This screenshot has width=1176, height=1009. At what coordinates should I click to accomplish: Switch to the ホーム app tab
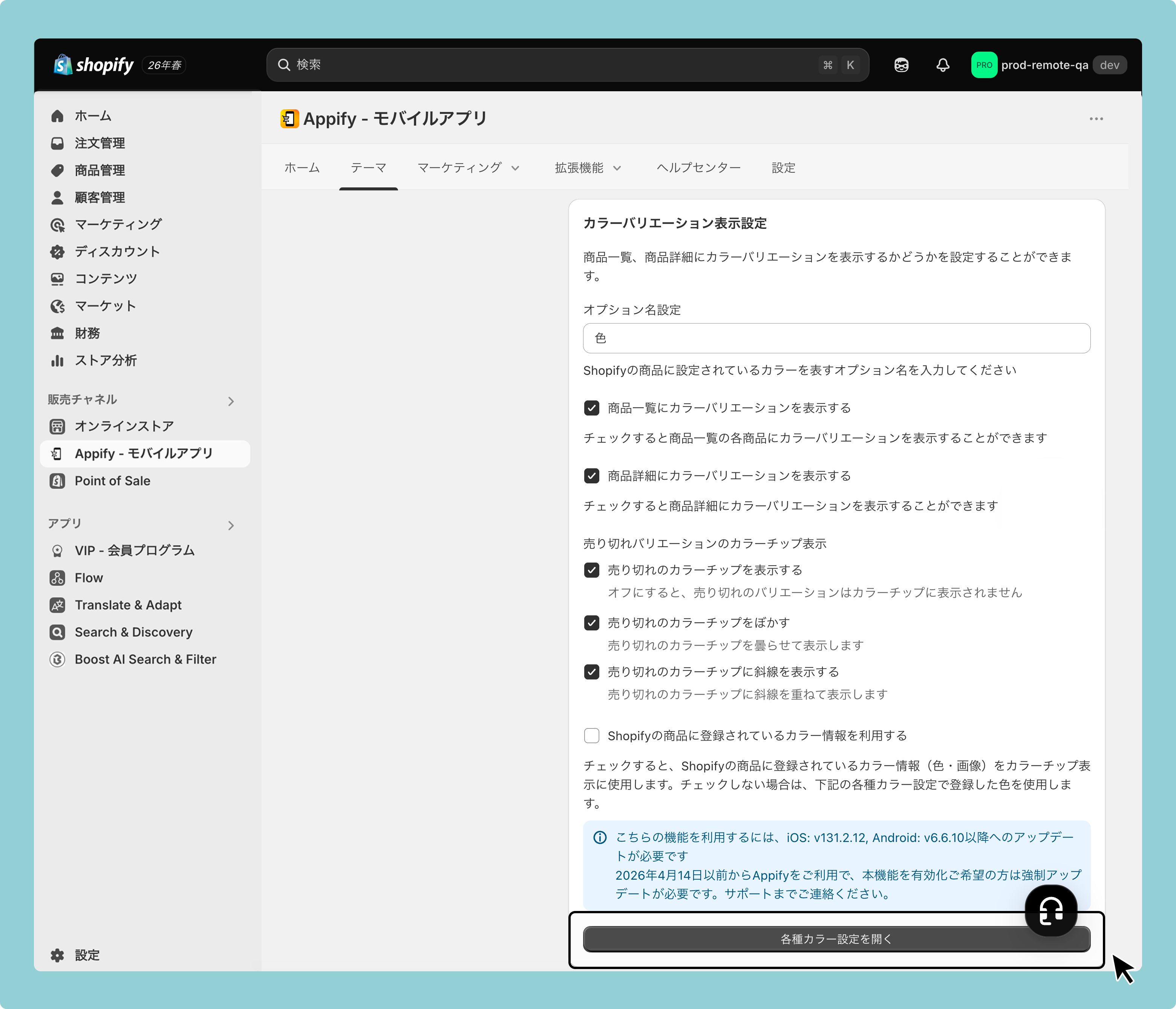[x=302, y=168]
